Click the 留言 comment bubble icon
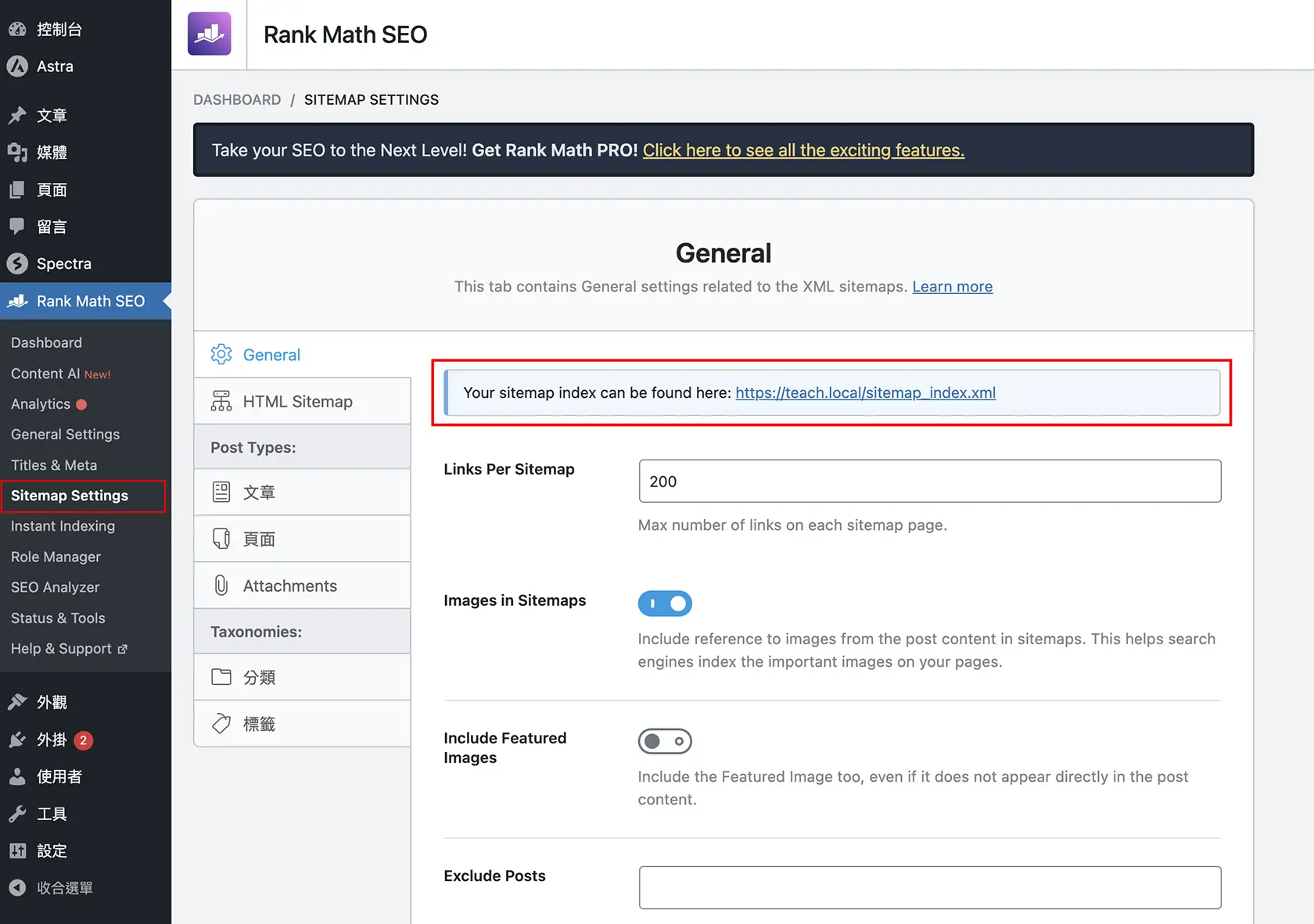This screenshot has width=1314, height=924. pyautogui.click(x=17, y=227)
